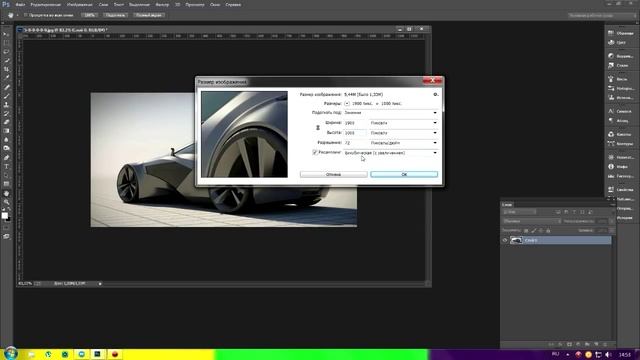Open the layer blend mode dropdown

pos(532,221)
